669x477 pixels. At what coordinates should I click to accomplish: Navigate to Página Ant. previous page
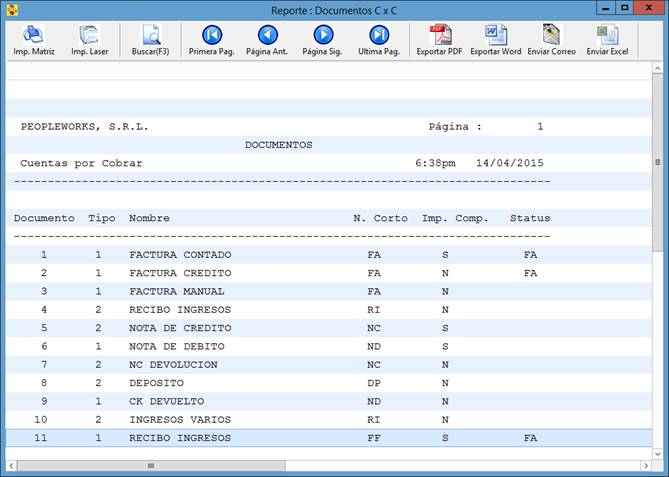(x=267, y=40)
